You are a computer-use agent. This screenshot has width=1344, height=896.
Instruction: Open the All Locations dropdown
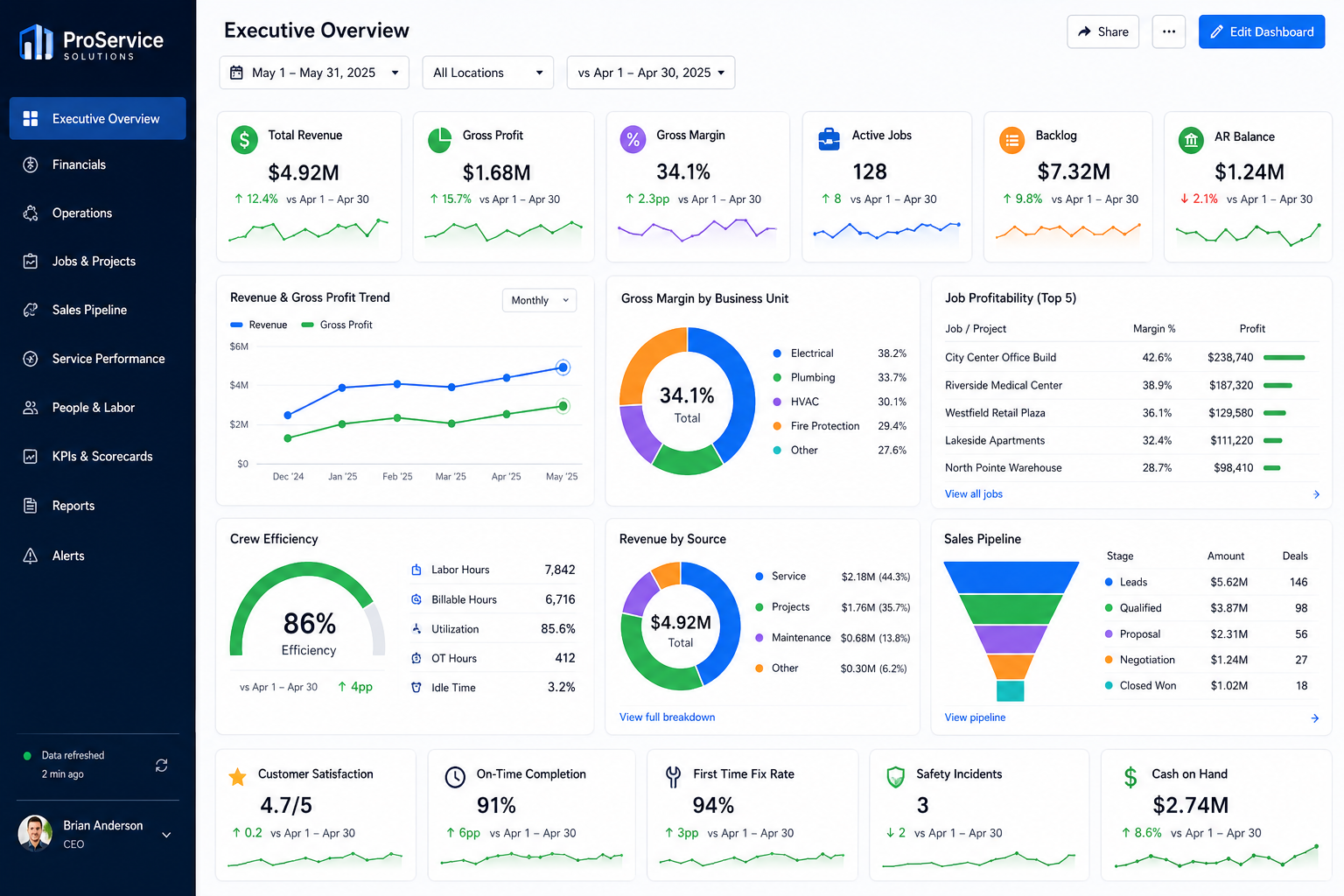(488, 73)
